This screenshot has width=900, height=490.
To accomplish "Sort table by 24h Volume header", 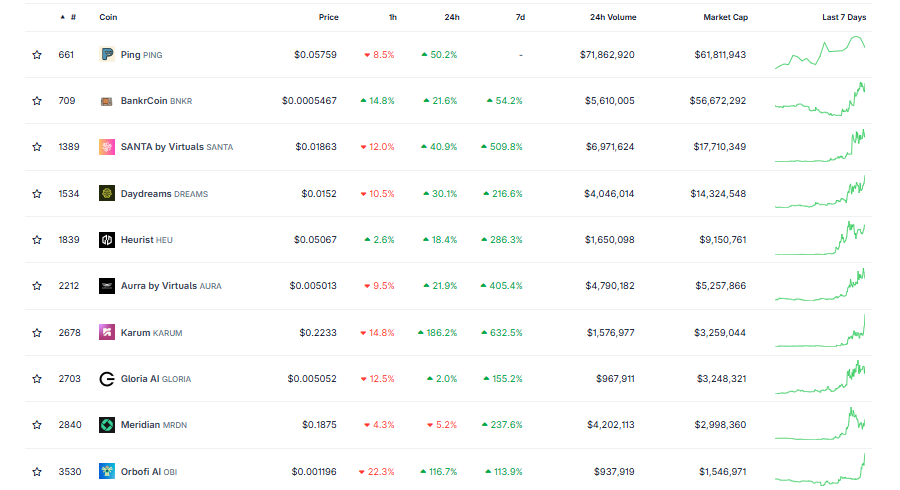I will (612, 17).
